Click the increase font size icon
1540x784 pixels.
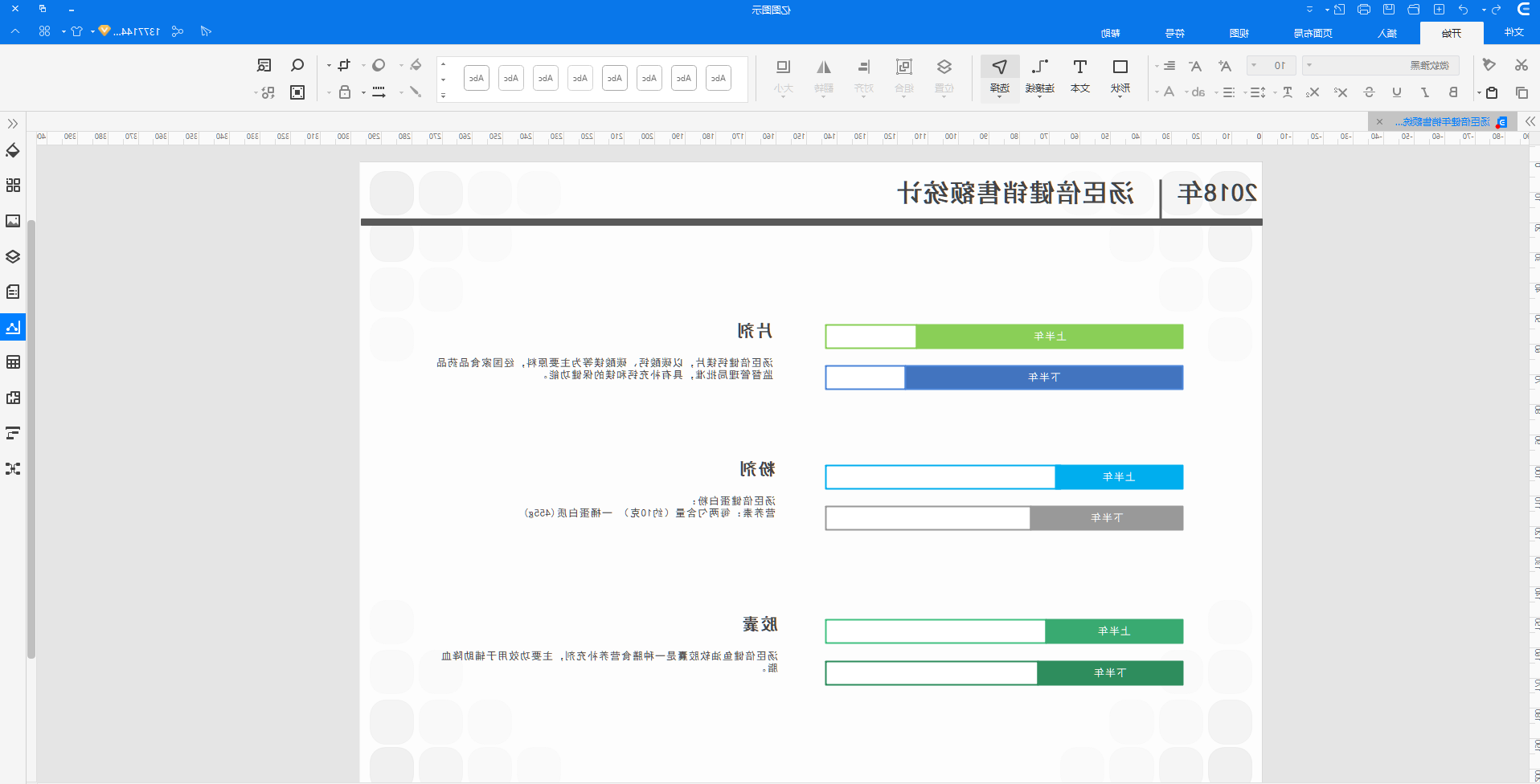tap(1224, 65)
